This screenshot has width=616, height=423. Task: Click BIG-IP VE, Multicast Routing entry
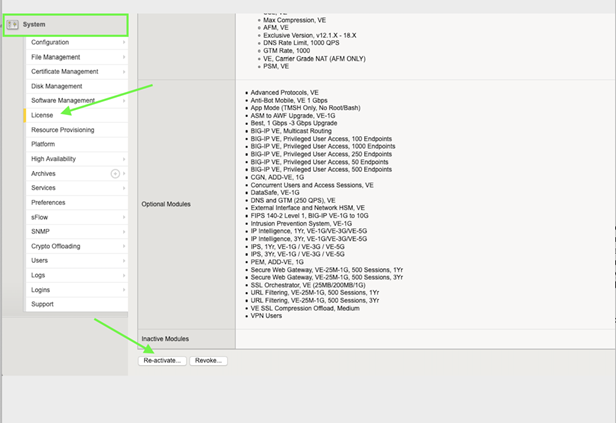pos(291,131)
